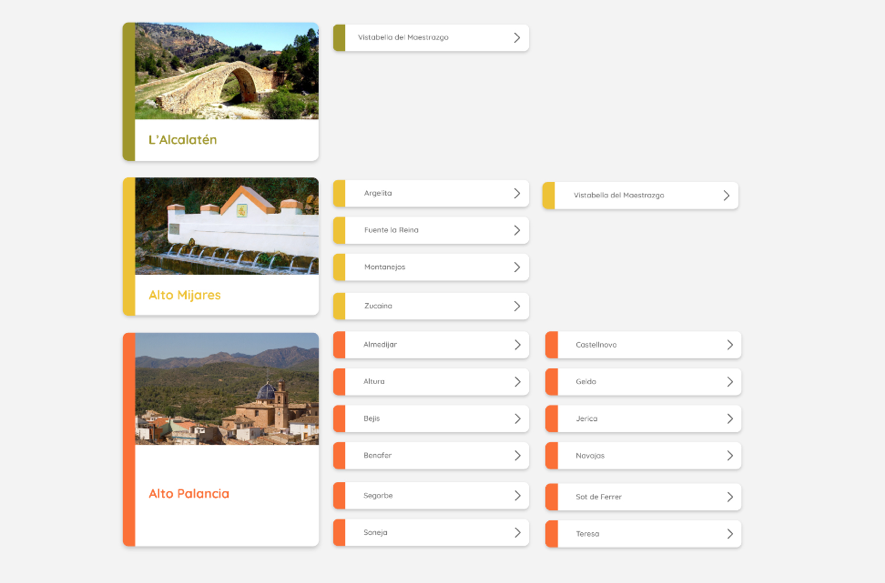885x583 pixels.
Task: Select the Navajas town button
Action: [643, 455]
